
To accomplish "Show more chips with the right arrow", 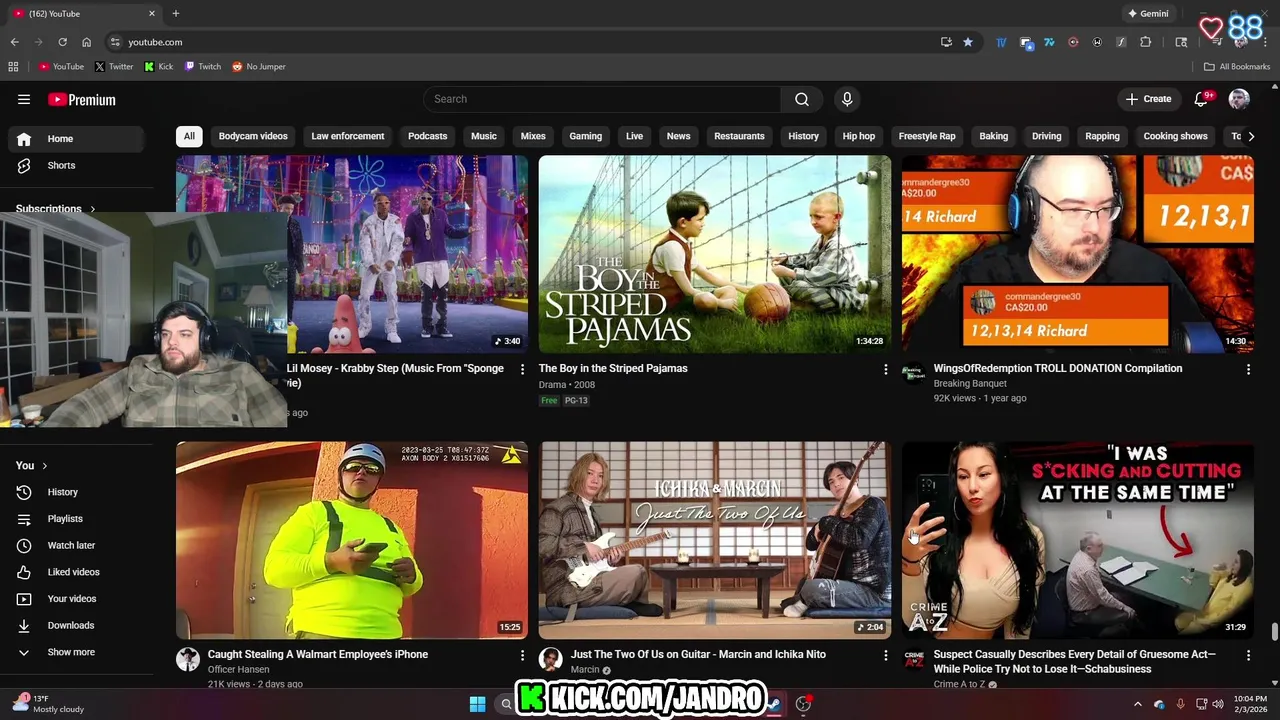I will [x=1250, y=136].
